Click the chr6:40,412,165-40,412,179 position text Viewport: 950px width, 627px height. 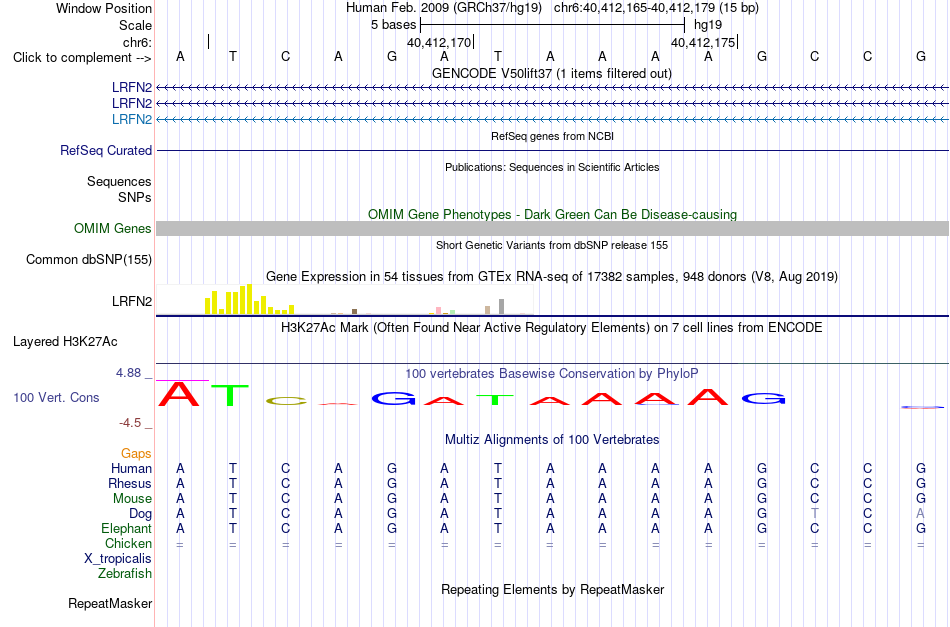tap(656, 8)
